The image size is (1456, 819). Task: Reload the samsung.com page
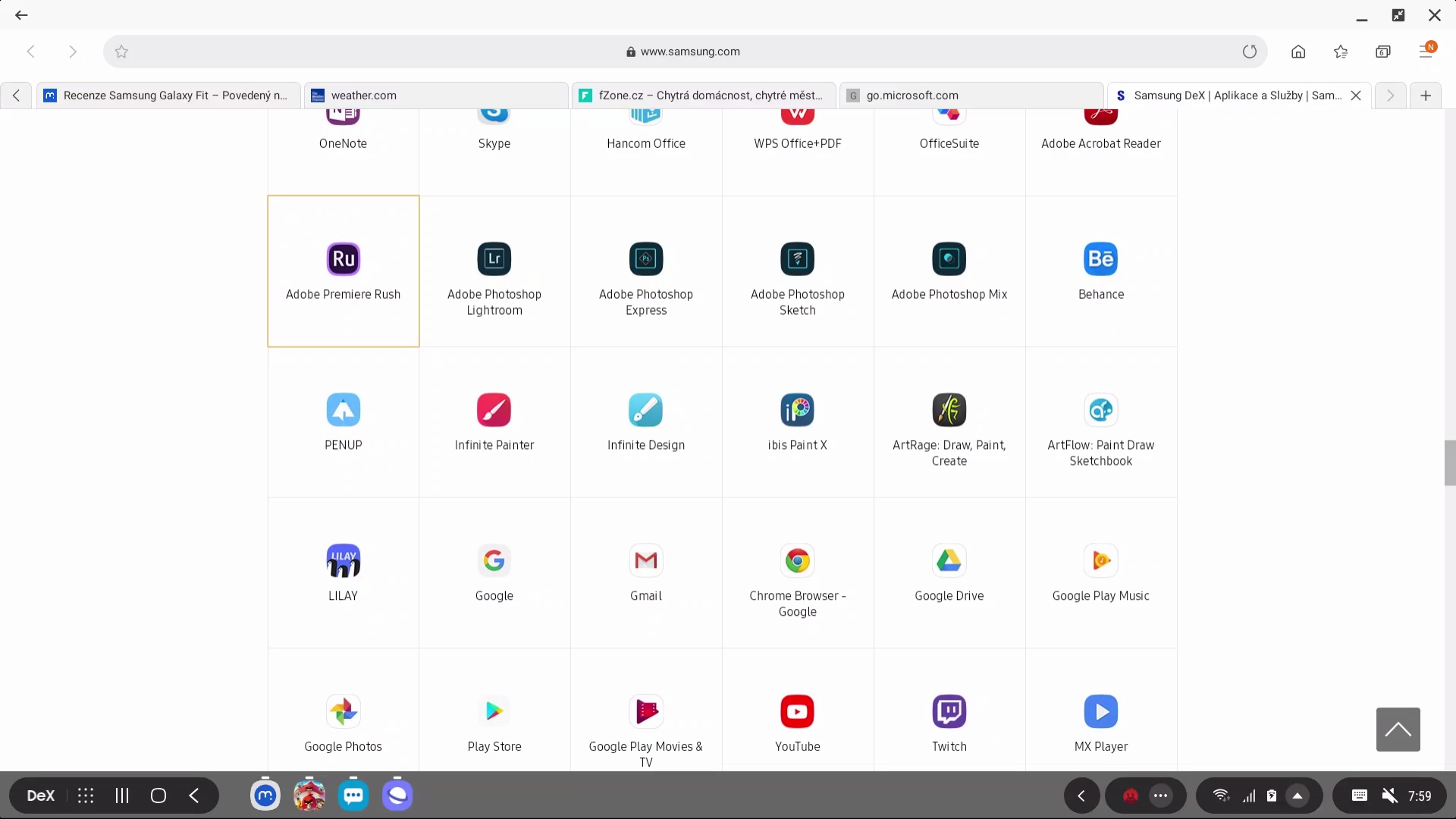click(x=1250, y=51)
